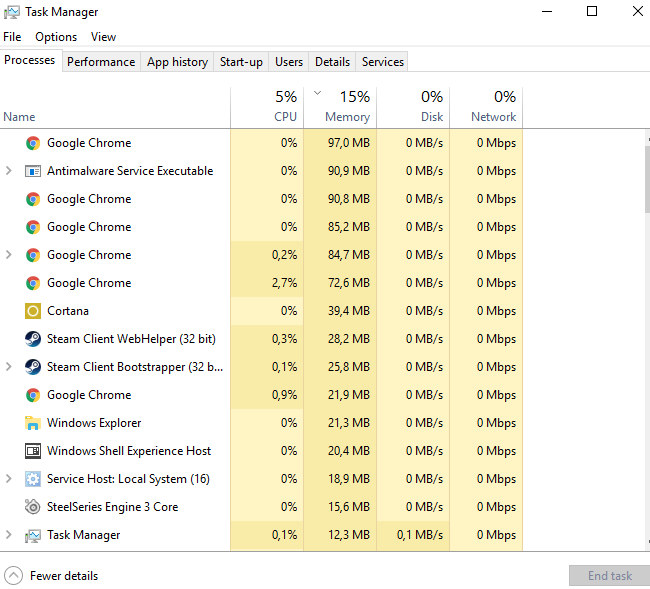Click the Windows Explorer folder icon
Screen dimensions: 650x589
tap(33, 423)
